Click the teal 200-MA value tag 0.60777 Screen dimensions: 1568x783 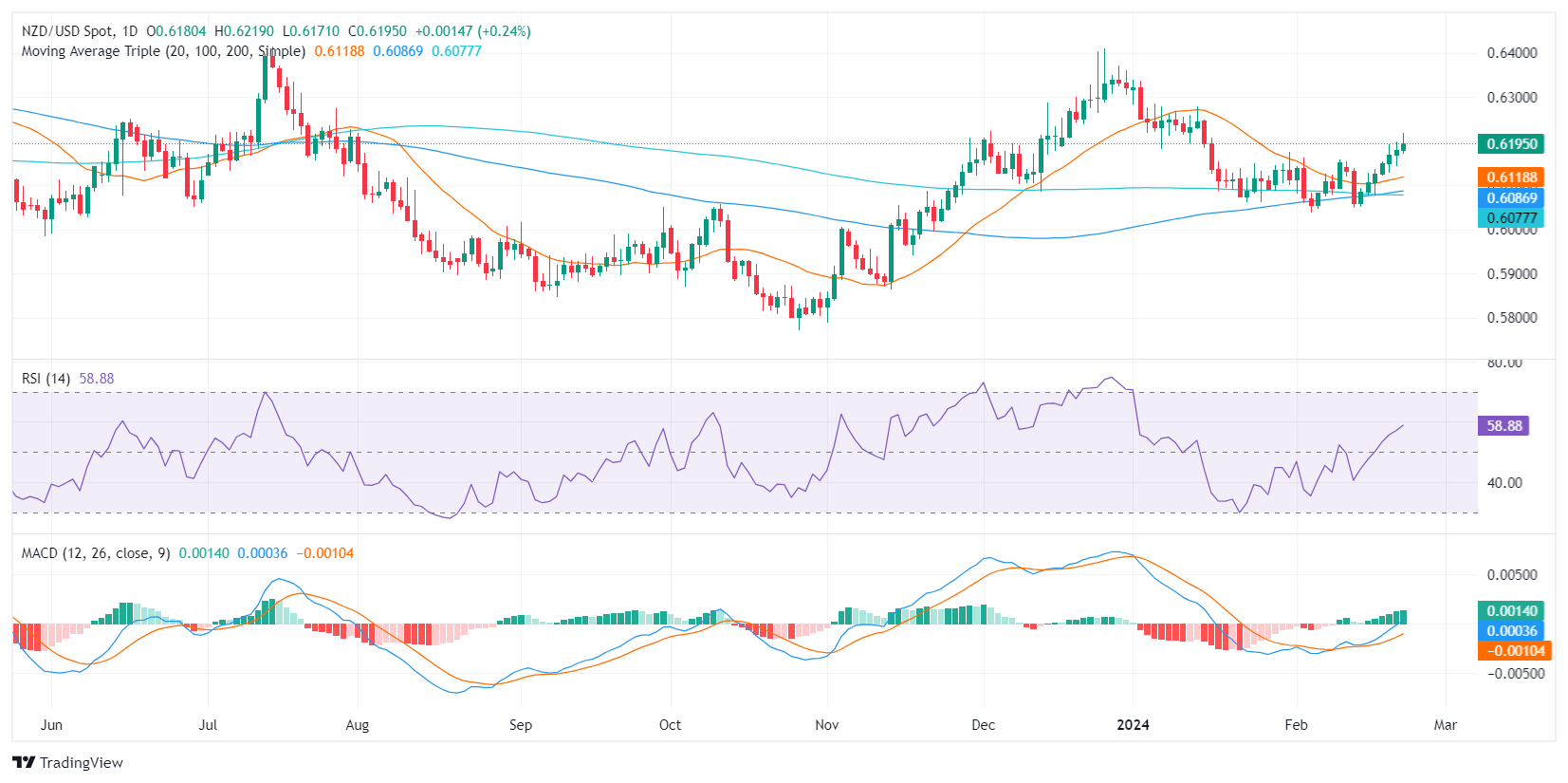(1511, 218)
